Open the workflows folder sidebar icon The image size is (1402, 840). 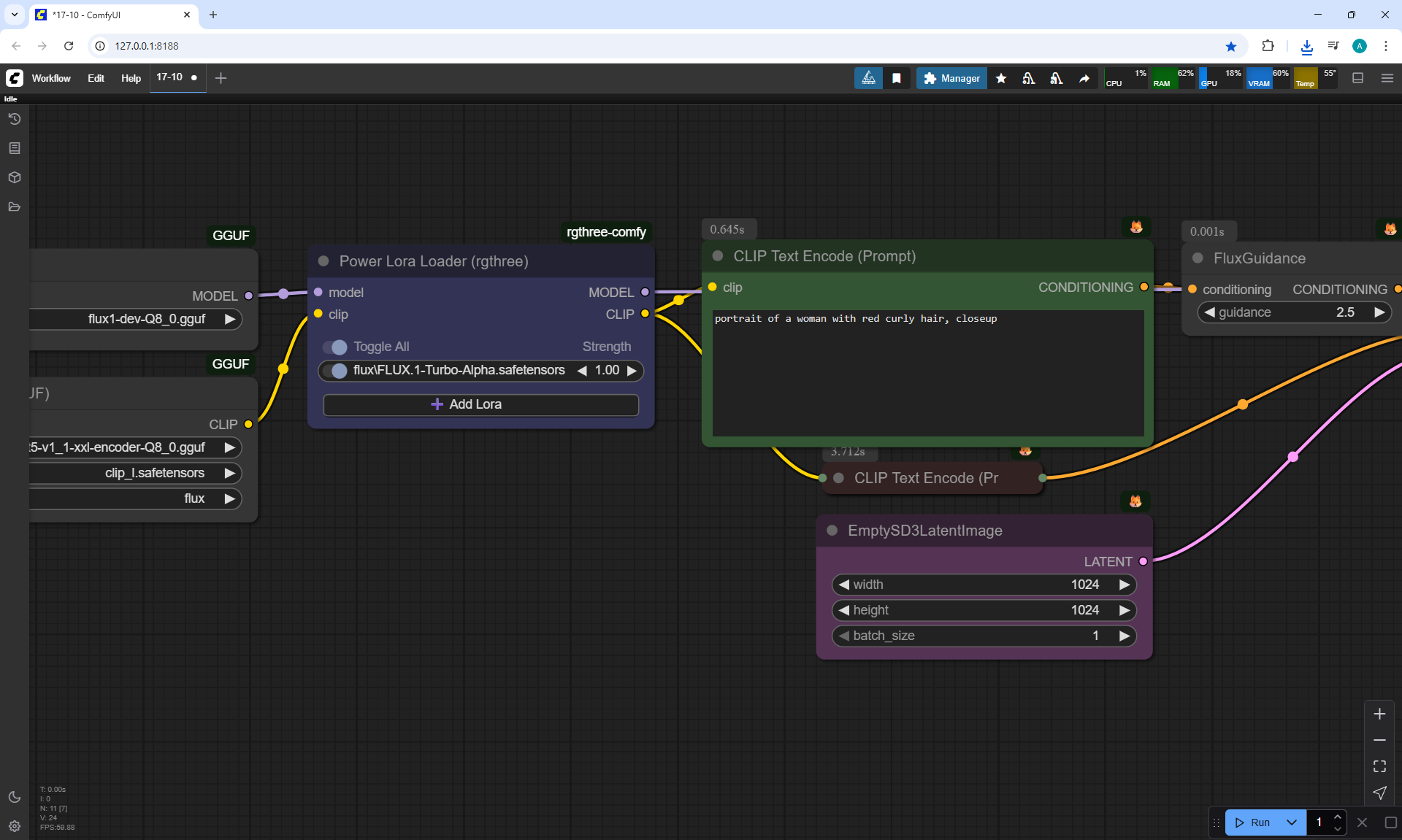coord(14,207)
